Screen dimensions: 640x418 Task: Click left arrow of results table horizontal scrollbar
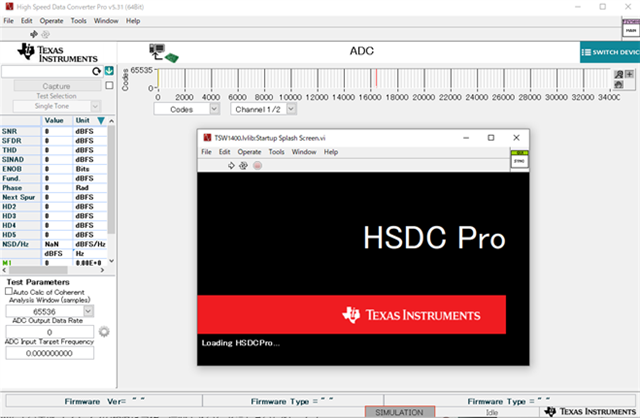tap(4, 270)
